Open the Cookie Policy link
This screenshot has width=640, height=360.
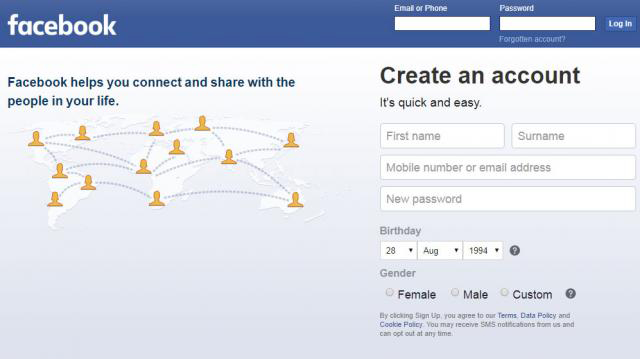point(401,324)
